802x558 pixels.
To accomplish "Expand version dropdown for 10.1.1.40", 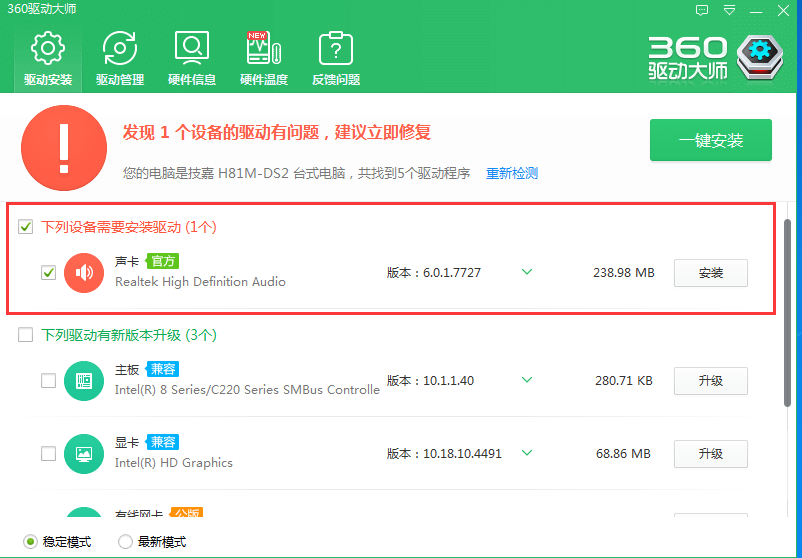I will [527, 380].
